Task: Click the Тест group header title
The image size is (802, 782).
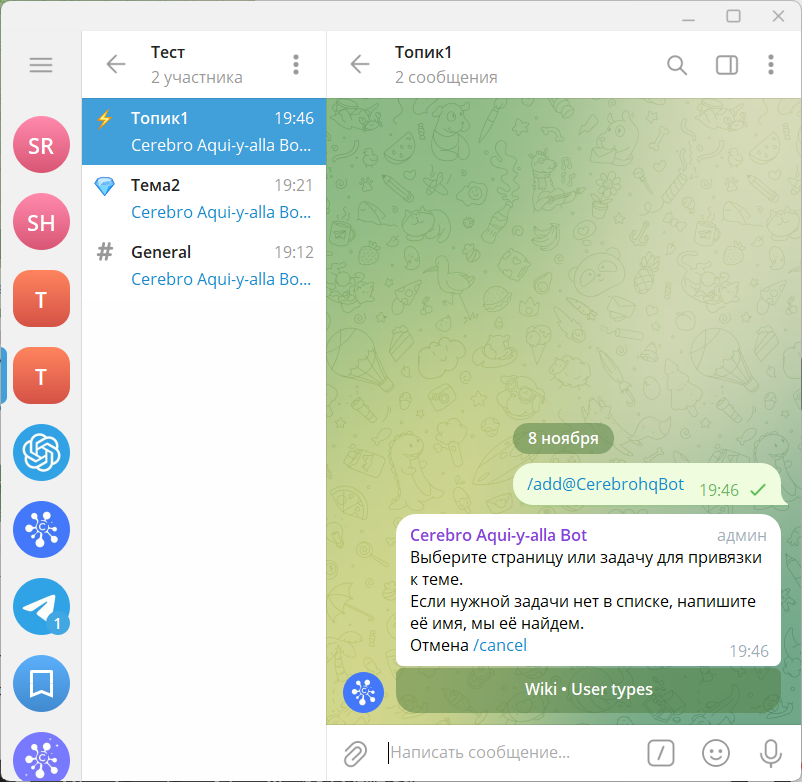Action: (167, 53)
